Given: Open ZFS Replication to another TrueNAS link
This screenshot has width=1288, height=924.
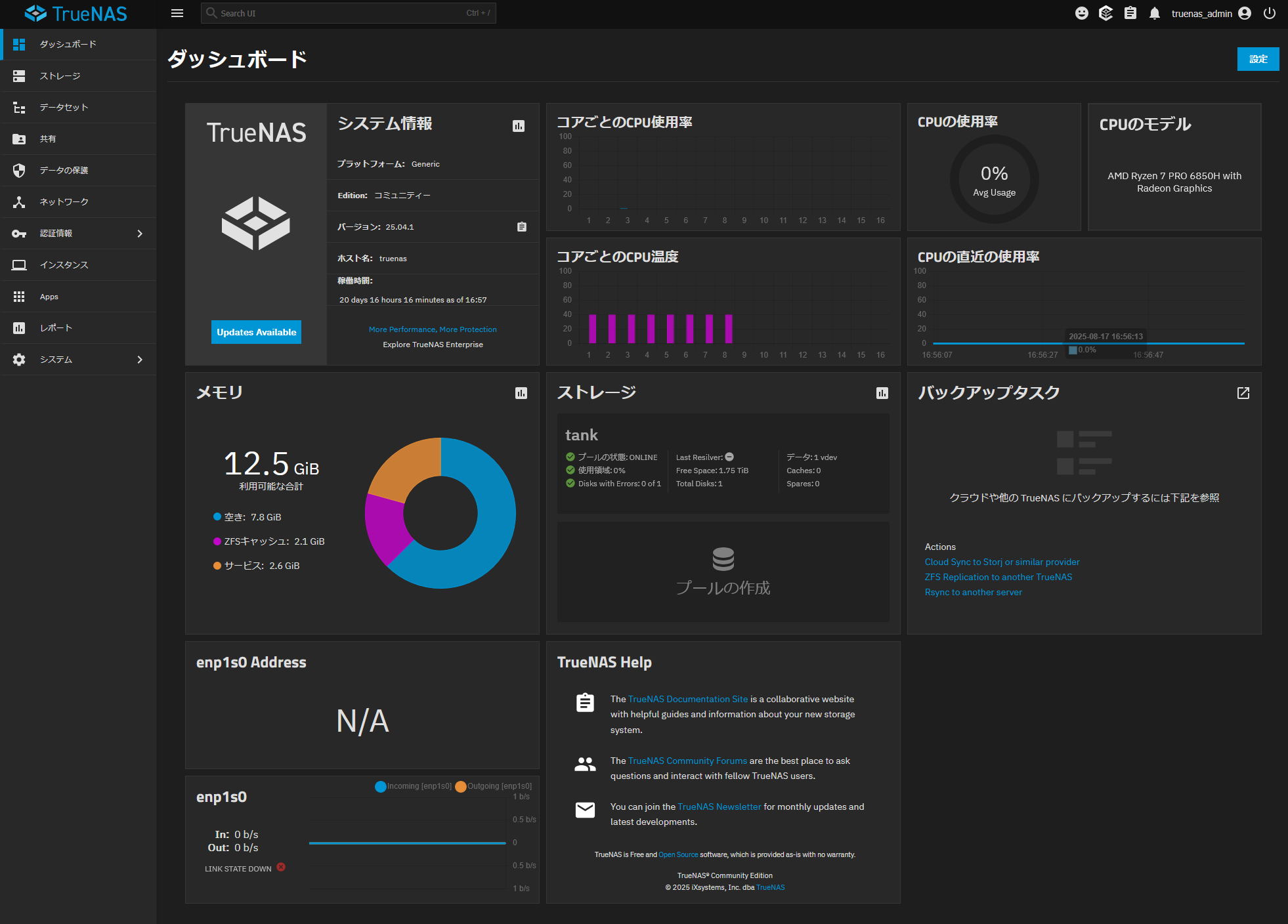Looking at the screenshot, I should coord(998,577).
